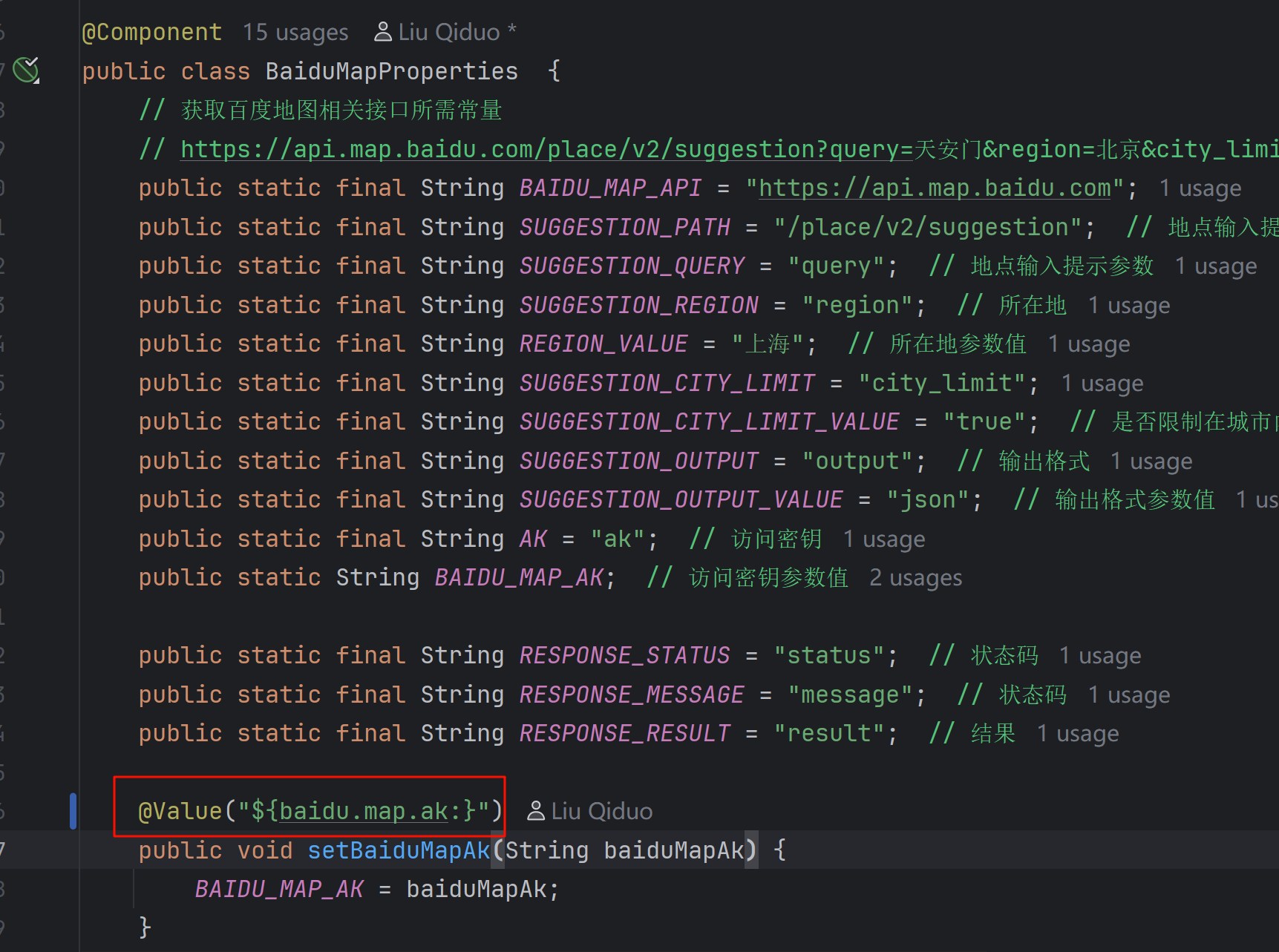Click '2 usages' hint for BAIDU_MAP_AK
The image size is (1279, 952).
(x=916, y=577)
